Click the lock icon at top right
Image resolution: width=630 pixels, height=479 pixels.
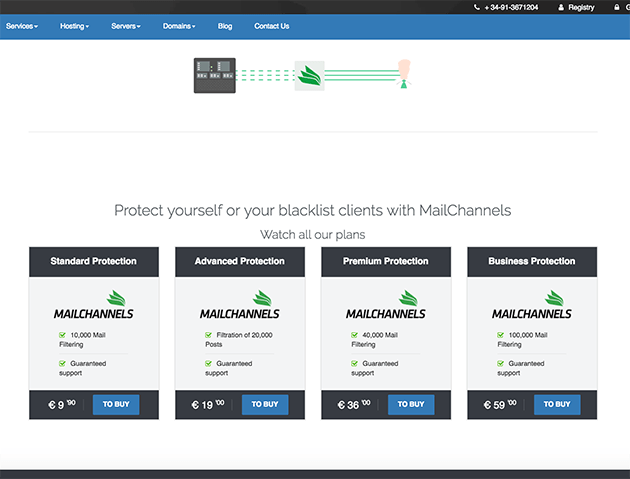pyautogui.click(x=616, y=7)
